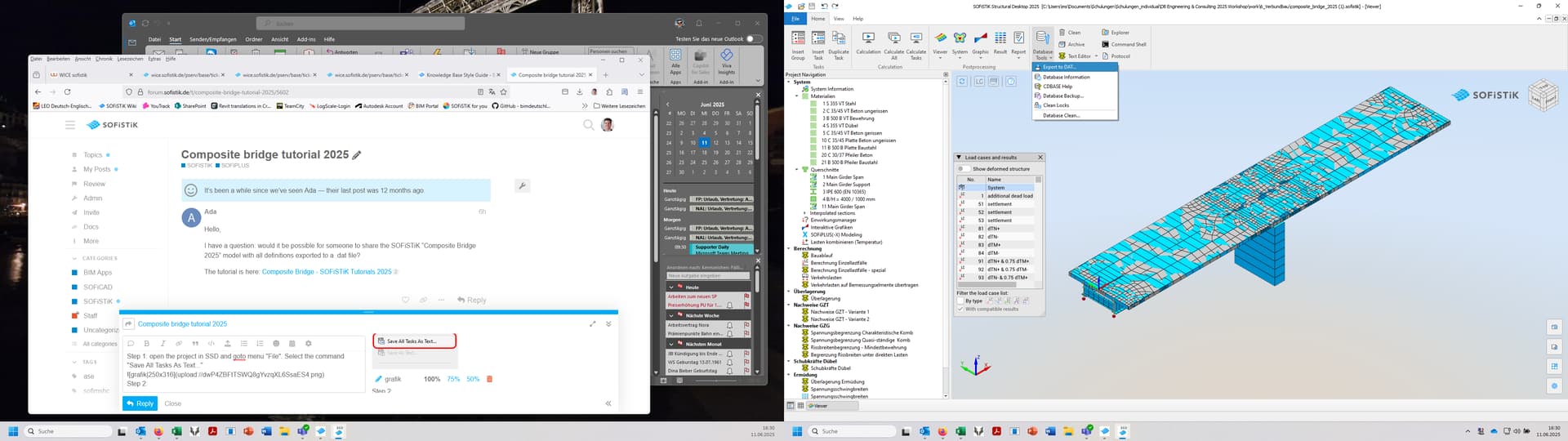Click Bold in the forum reply editor

(x=146, y=344)
